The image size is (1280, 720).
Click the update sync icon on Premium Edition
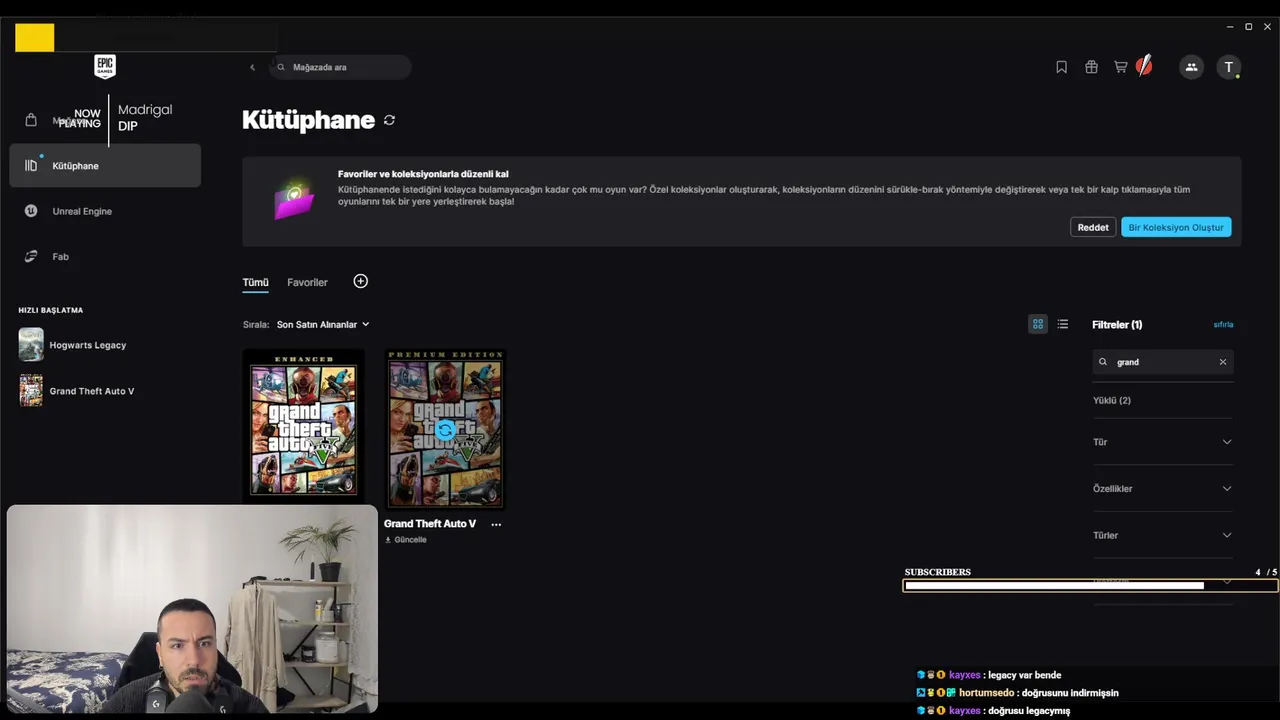pos(445,430)
